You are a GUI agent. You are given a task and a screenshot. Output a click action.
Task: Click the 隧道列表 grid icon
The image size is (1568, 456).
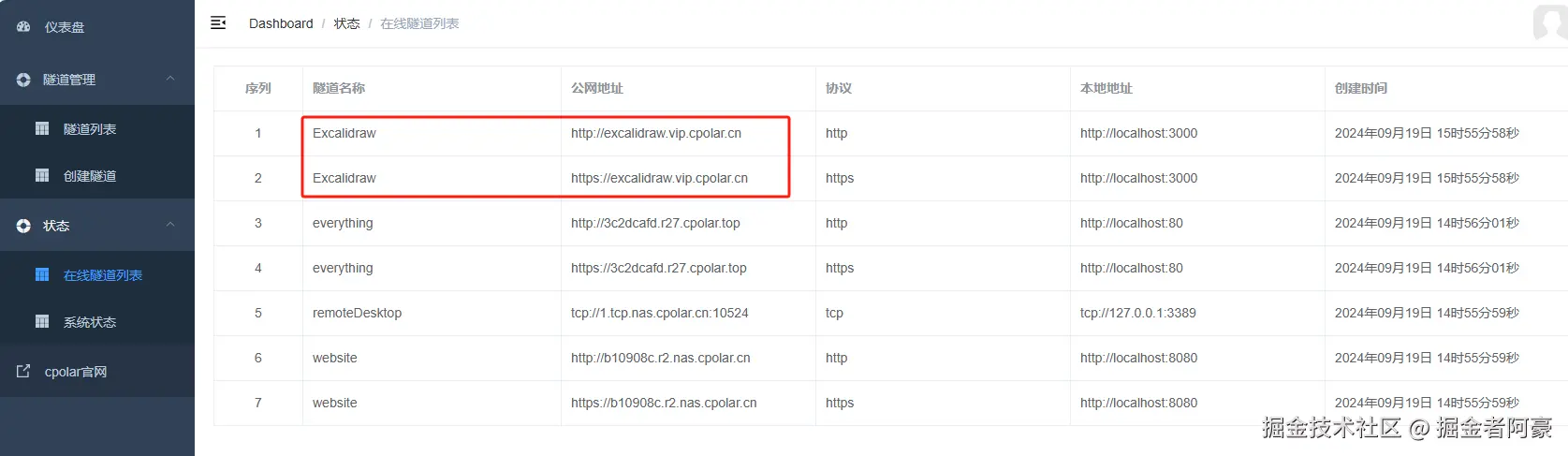point(42,128)
